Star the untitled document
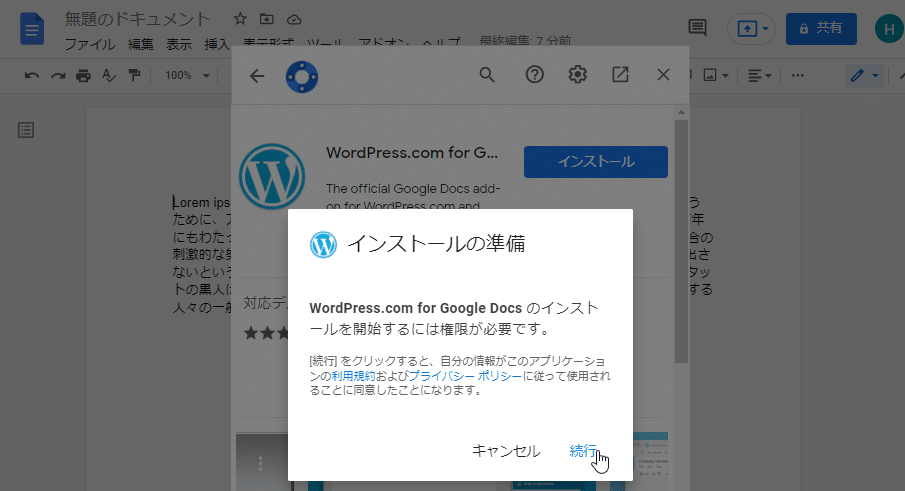This screenshot has width=905, height=491. click(x=240, y=19)
